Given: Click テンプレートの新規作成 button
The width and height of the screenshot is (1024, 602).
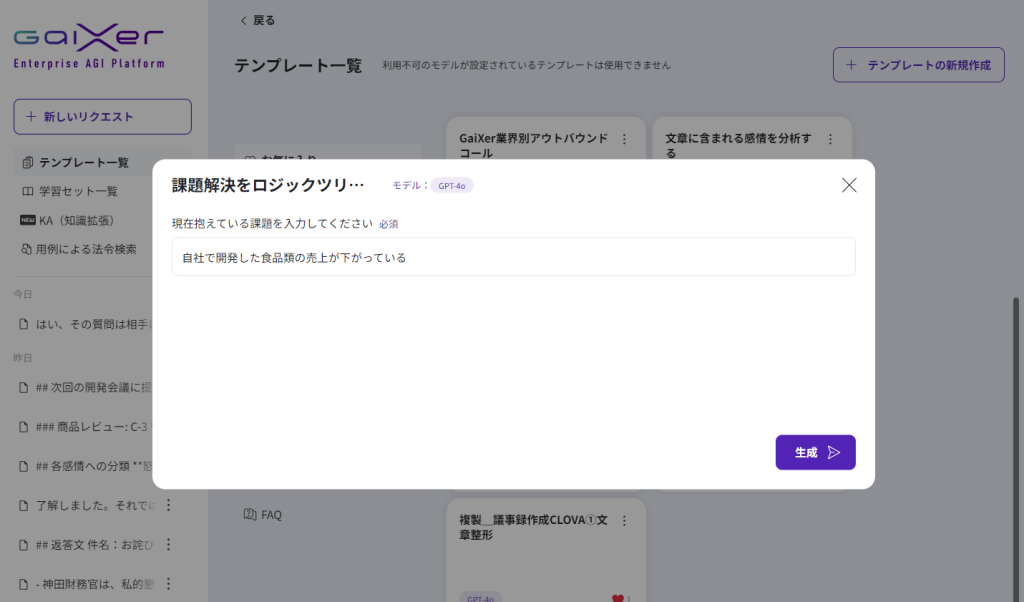Looking at the screenshot, I should coord(918,65).
